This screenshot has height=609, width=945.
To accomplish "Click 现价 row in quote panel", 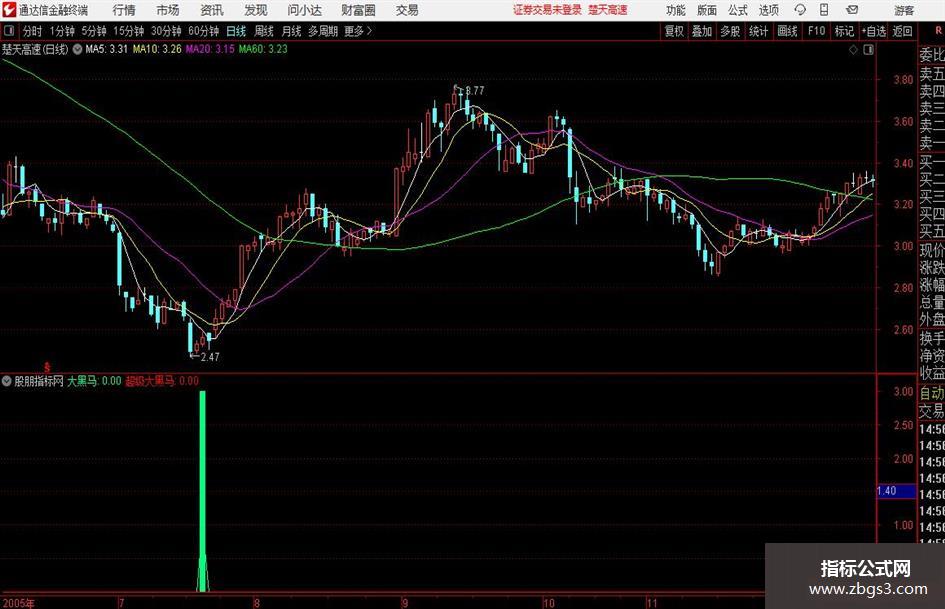I will click(932, 250).
